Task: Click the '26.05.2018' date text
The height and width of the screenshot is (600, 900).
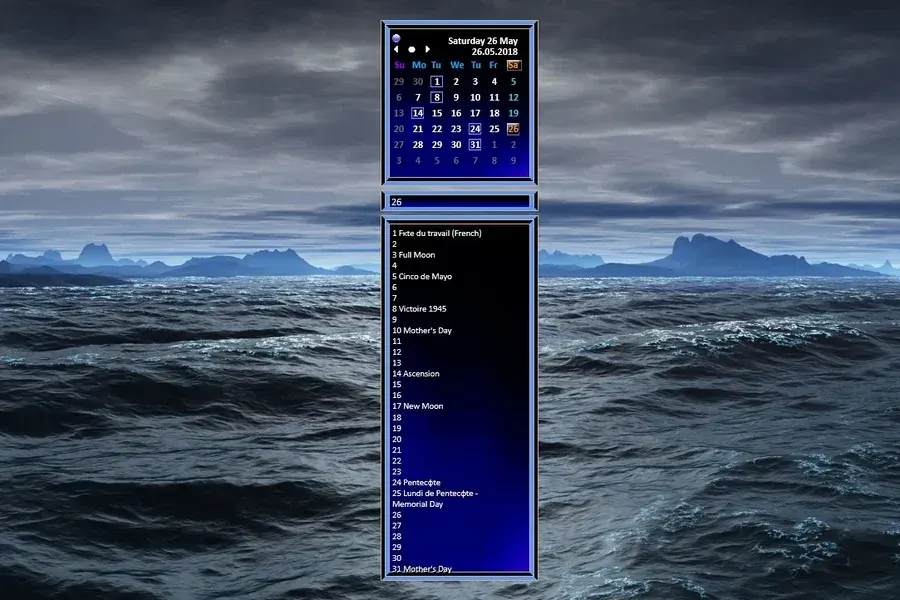Action: click(495, 52)
